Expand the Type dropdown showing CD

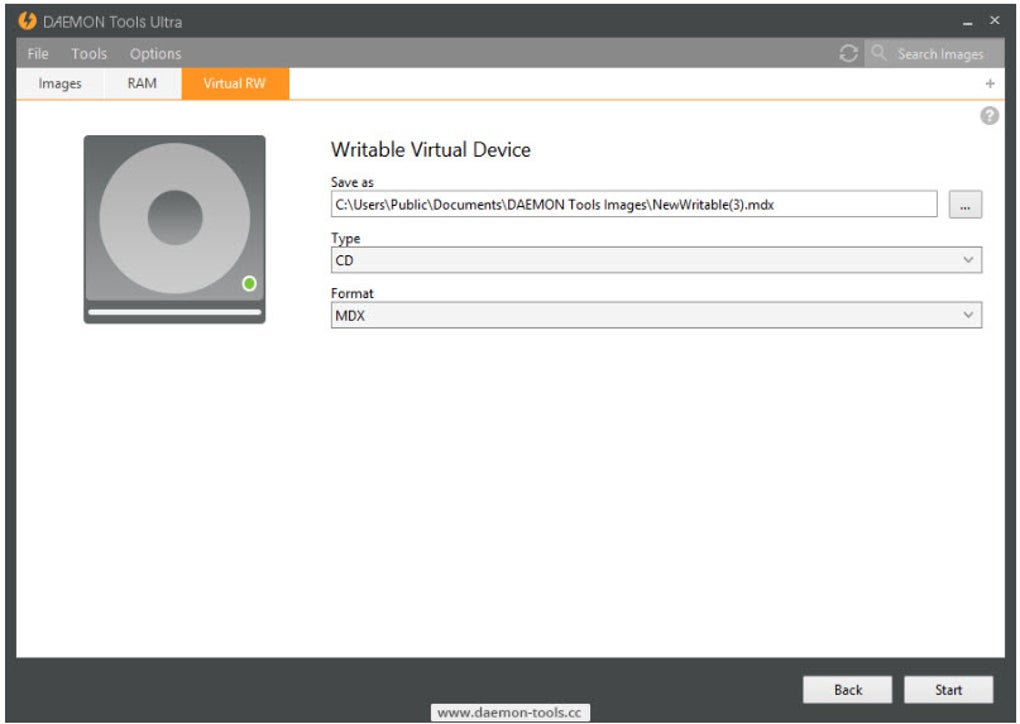tap(656, 260)
